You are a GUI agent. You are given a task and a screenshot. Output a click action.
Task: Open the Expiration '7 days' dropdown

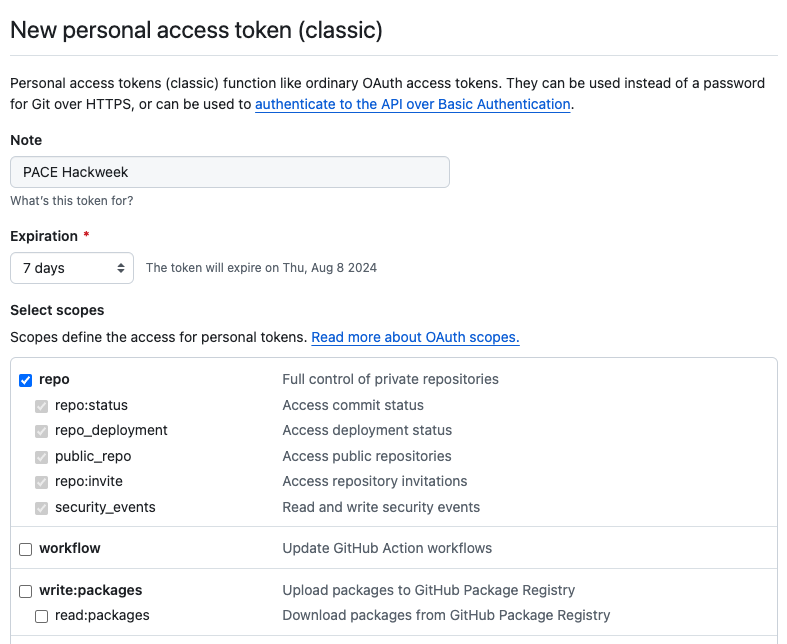click(72, 268)
